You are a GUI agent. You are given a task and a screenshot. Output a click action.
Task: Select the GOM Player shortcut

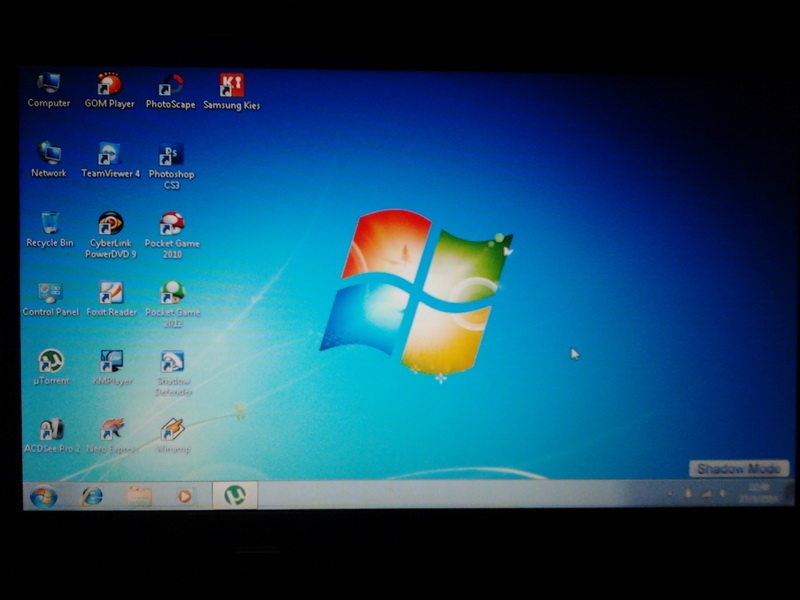[109, 90]
